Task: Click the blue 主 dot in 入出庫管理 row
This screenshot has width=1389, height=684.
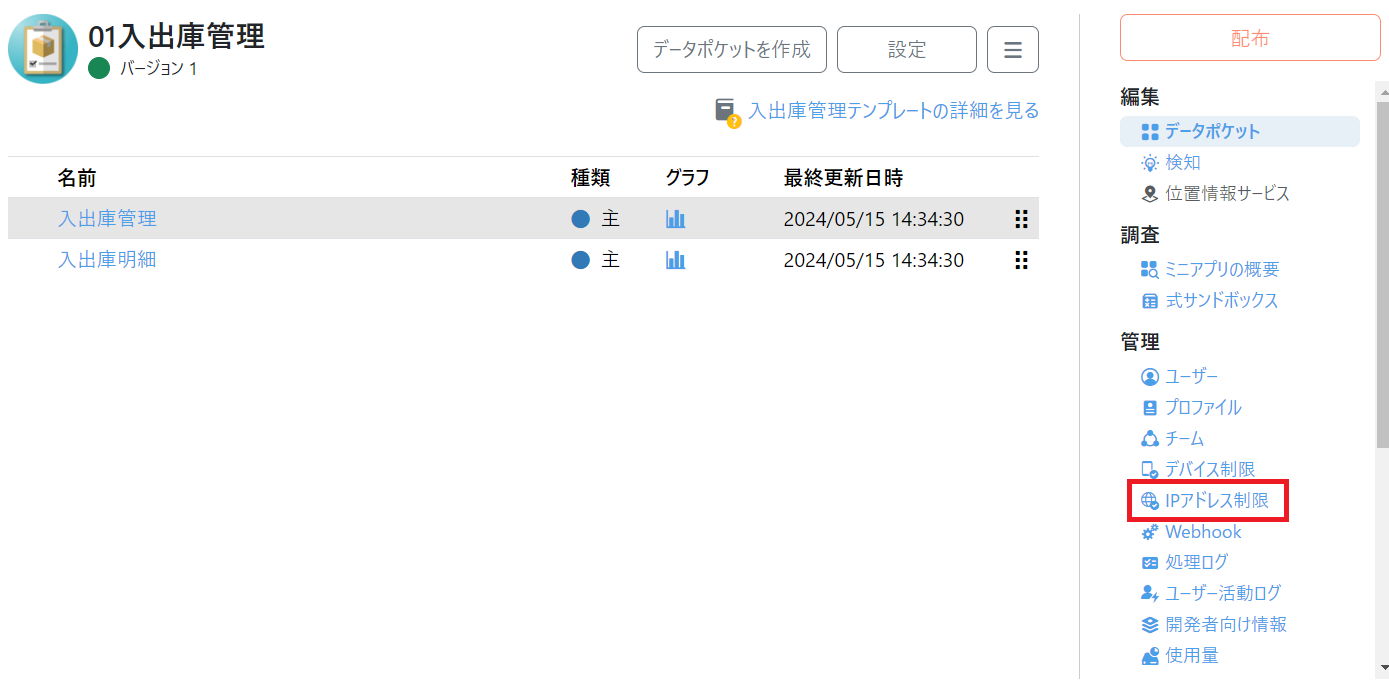Action: 581,219
